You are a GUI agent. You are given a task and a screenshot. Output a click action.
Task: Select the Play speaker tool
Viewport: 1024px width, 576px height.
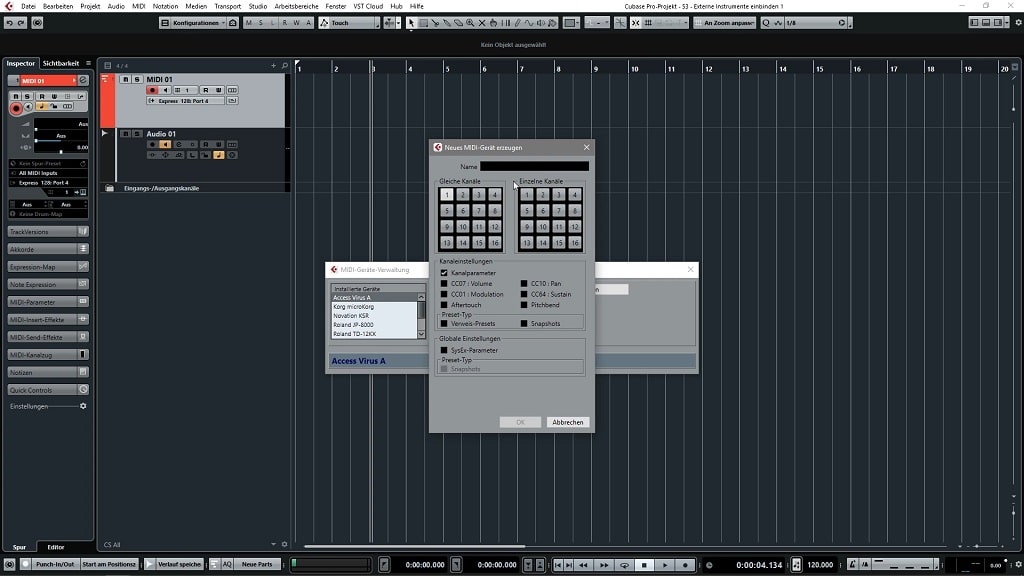click(541, 23)
